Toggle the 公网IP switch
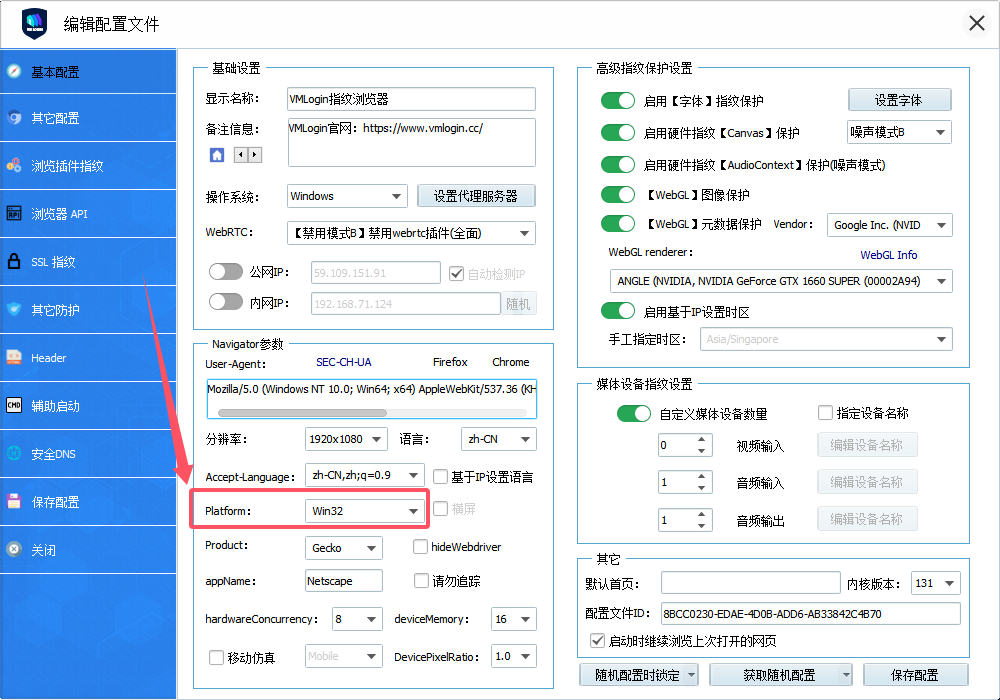The height and width of the screenshot is (700, 1000). pos(226,272)
